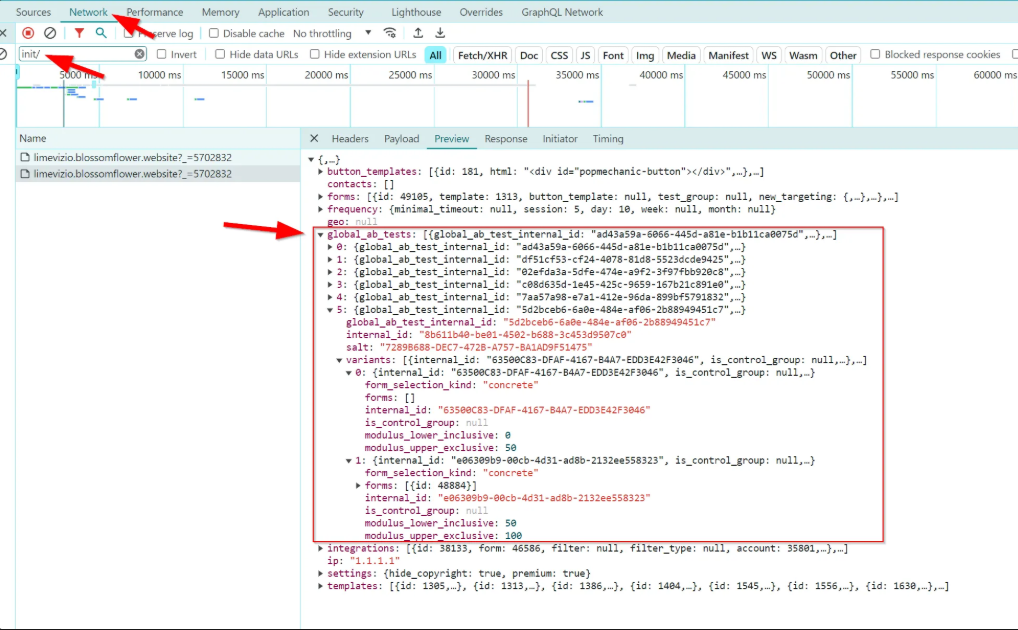Screen dimensions: 1018x630
Task: Expand forms [{id: 48884}] node
Action: pos(358,486)
